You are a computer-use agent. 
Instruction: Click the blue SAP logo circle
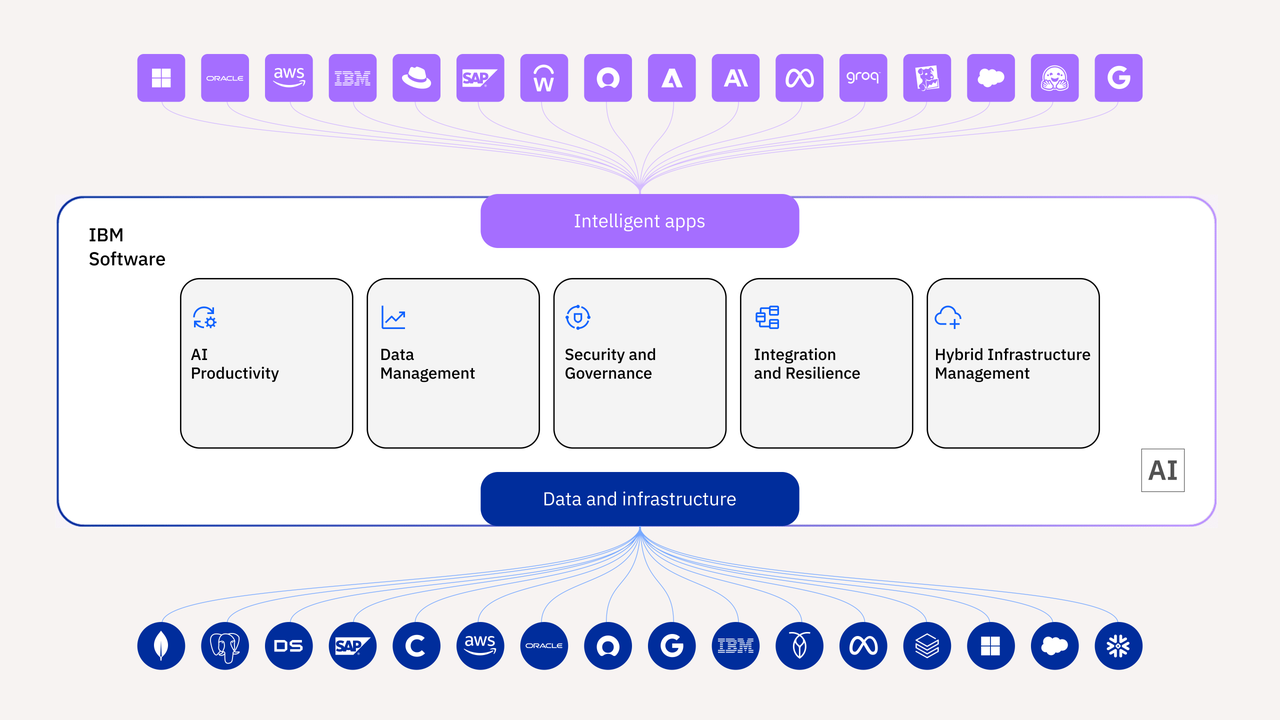tap(353, 646)
